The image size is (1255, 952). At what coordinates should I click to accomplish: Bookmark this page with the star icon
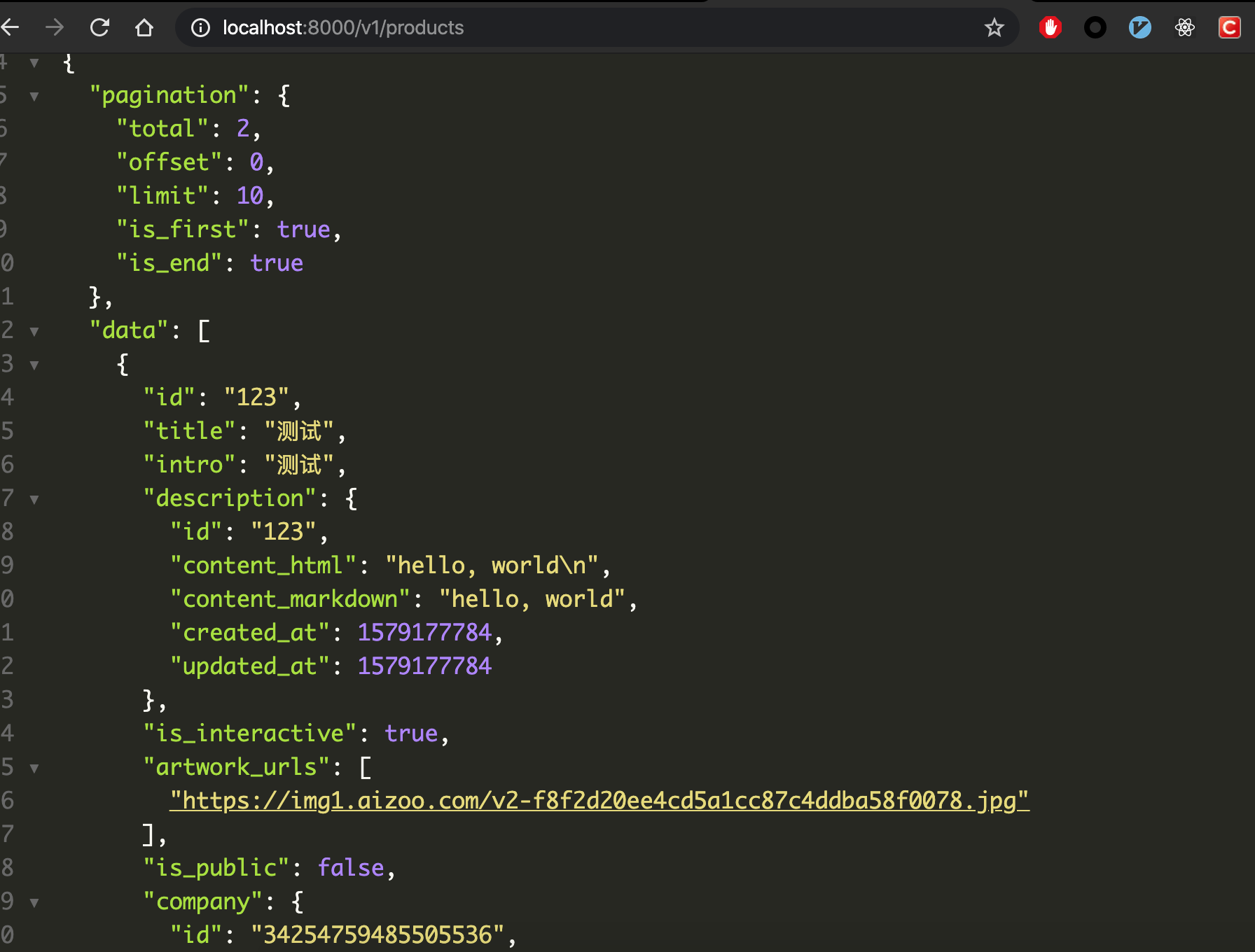994,28
